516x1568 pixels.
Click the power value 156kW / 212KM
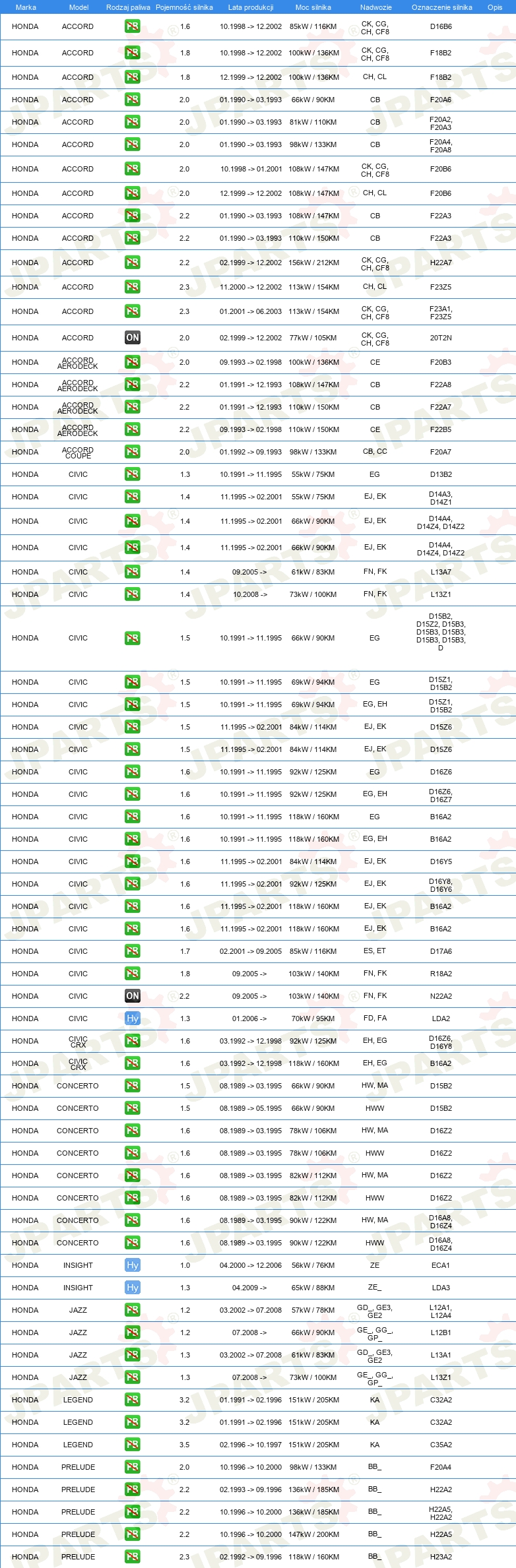pos(313,263)
